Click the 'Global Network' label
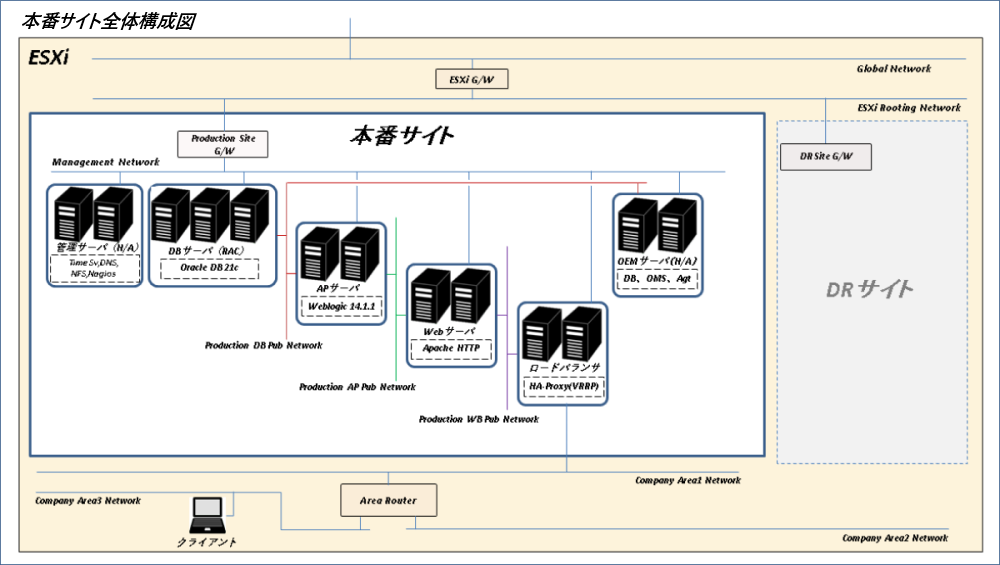The height and width of the screenshot is (565, 1000). click(x=893, y=69)
